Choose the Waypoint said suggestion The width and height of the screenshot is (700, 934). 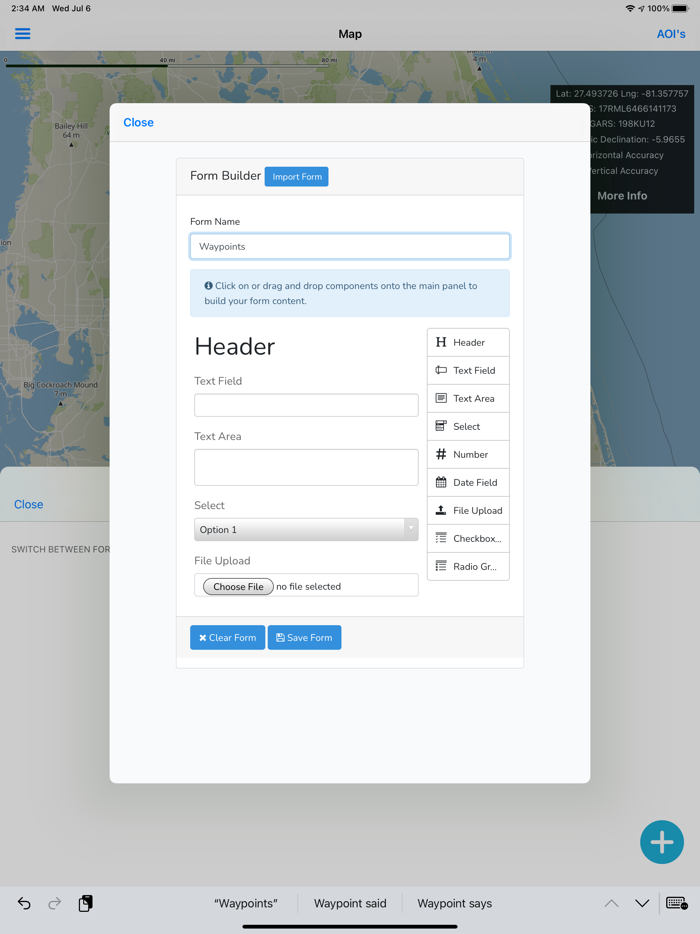(x=350, y=904)
